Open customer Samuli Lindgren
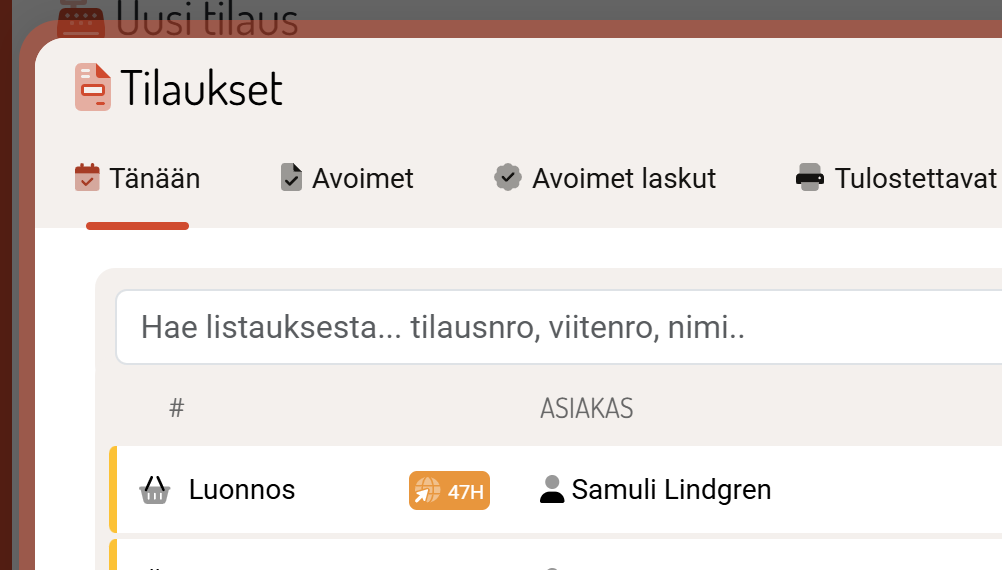The image size is (1002, 570). [x=671, y=490]
